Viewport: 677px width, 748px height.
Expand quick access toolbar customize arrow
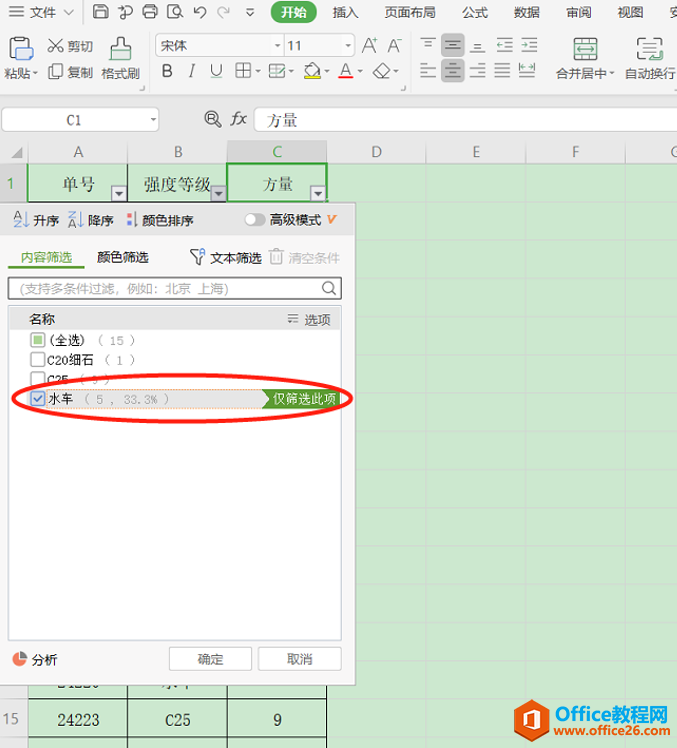tap(250, 12)
